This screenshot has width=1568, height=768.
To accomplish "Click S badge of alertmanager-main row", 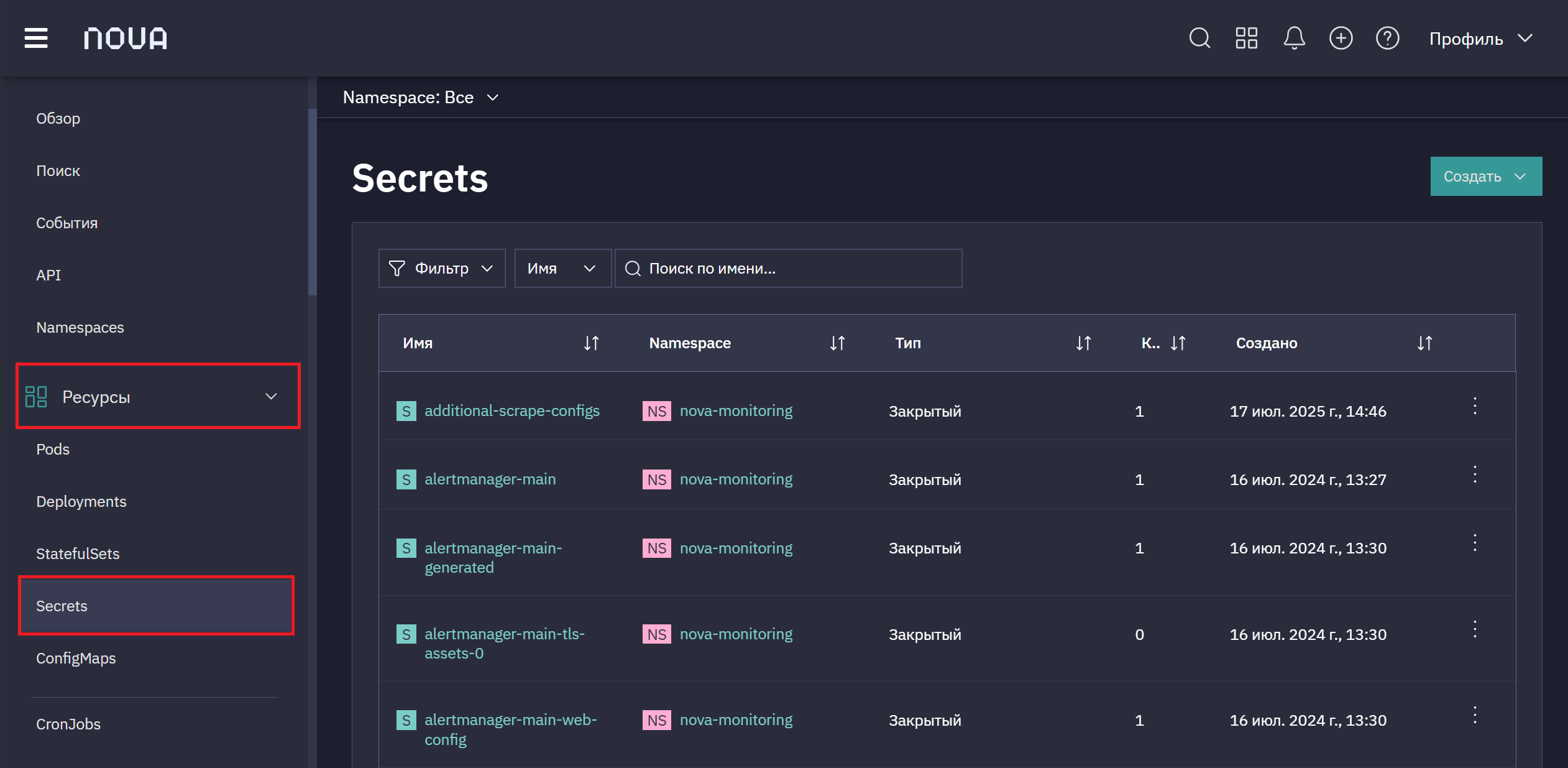I will 406,479.
